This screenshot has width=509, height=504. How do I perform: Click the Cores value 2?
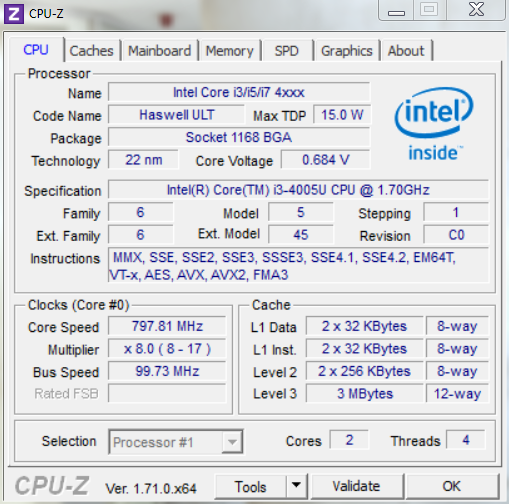[349, 440]
